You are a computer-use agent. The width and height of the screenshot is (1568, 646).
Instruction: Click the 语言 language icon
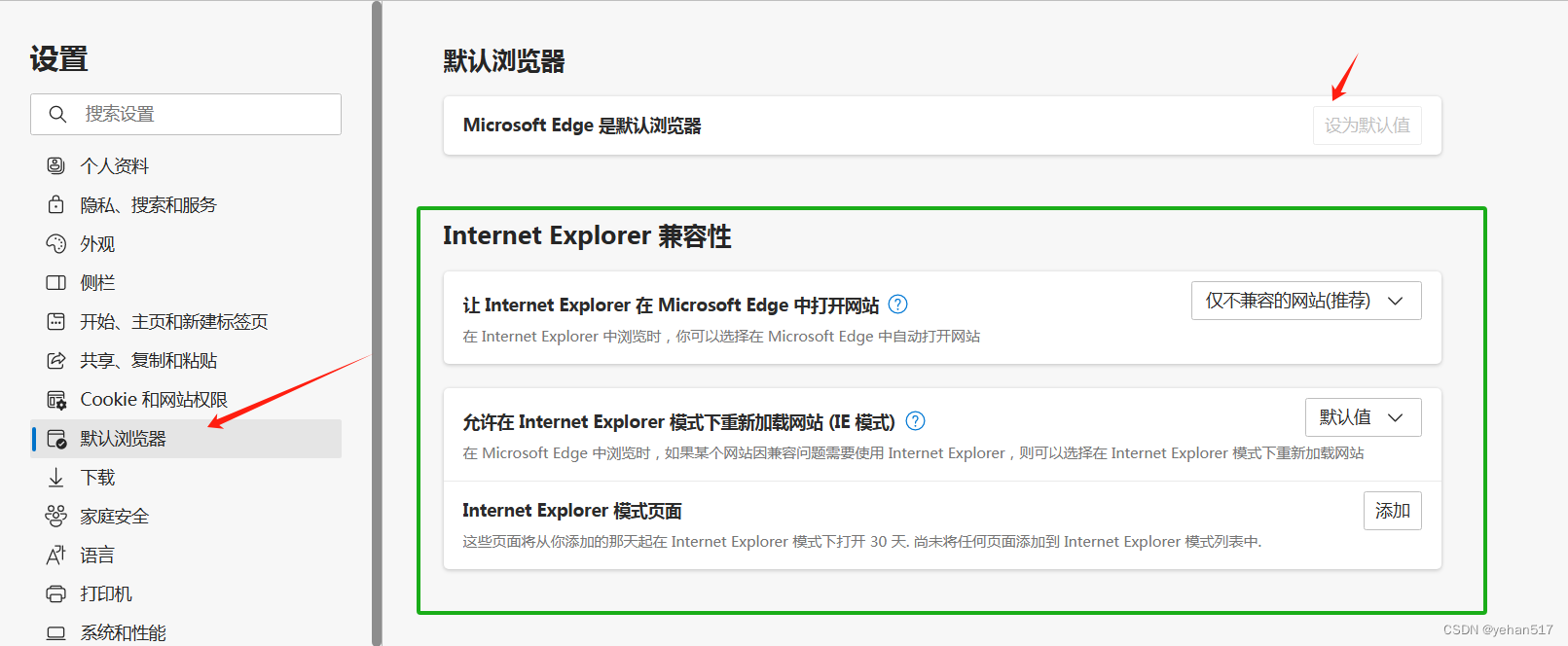[56, 555]
